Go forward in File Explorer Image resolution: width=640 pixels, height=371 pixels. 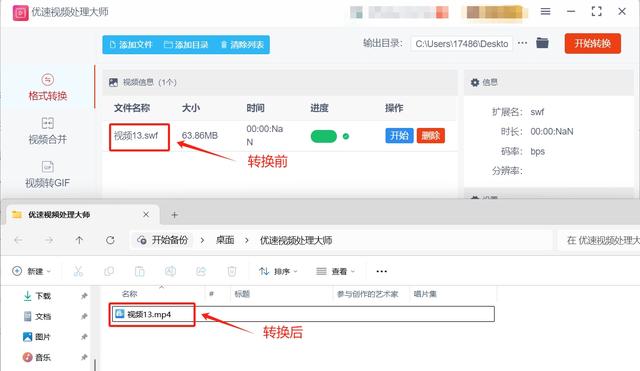point(49,240)
